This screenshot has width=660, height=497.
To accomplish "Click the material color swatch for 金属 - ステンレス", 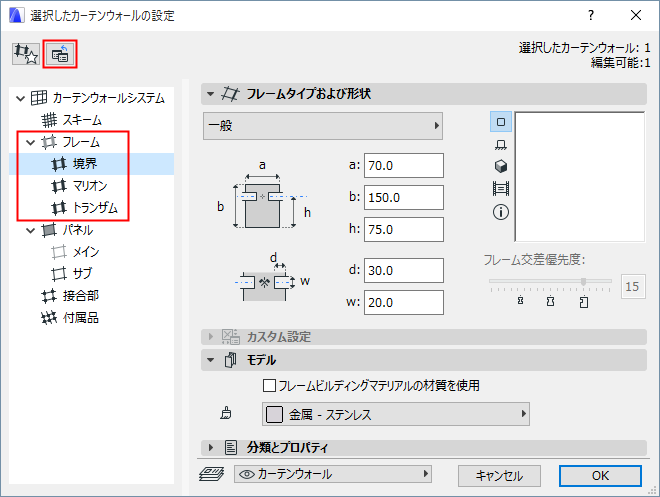I will 274,415.
